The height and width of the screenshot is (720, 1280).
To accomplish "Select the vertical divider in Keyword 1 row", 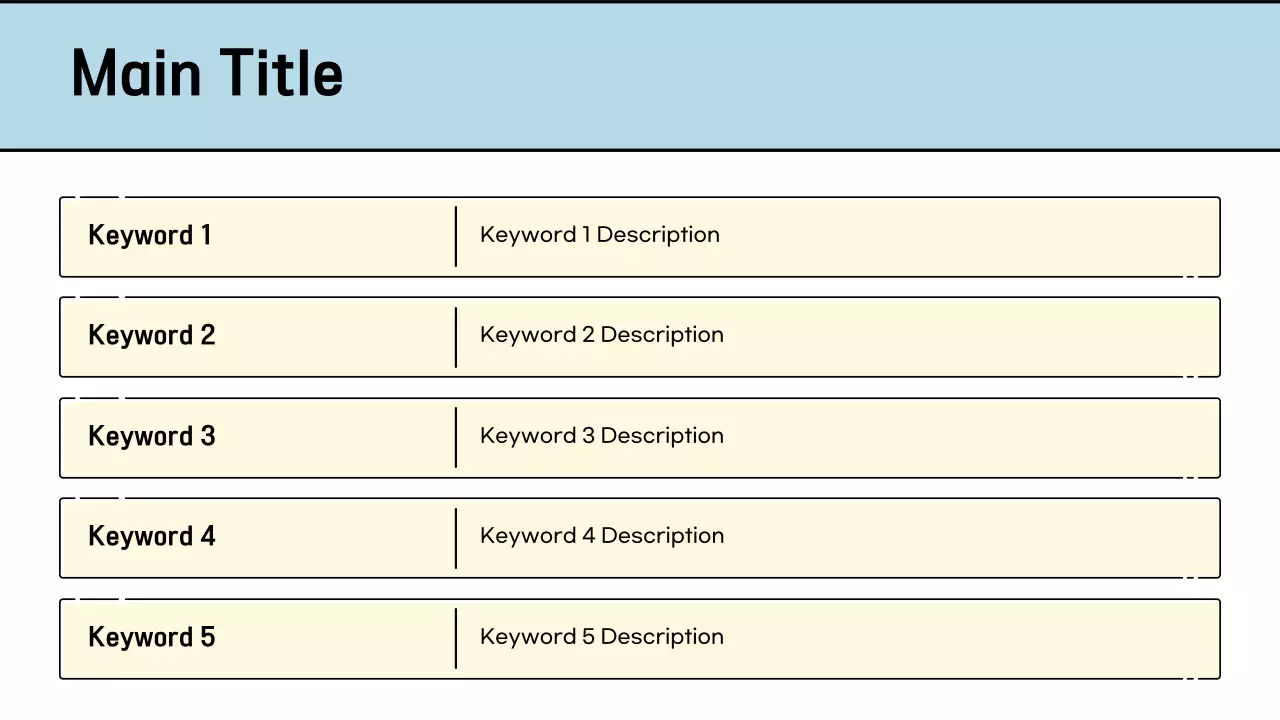I will [456, 237].
